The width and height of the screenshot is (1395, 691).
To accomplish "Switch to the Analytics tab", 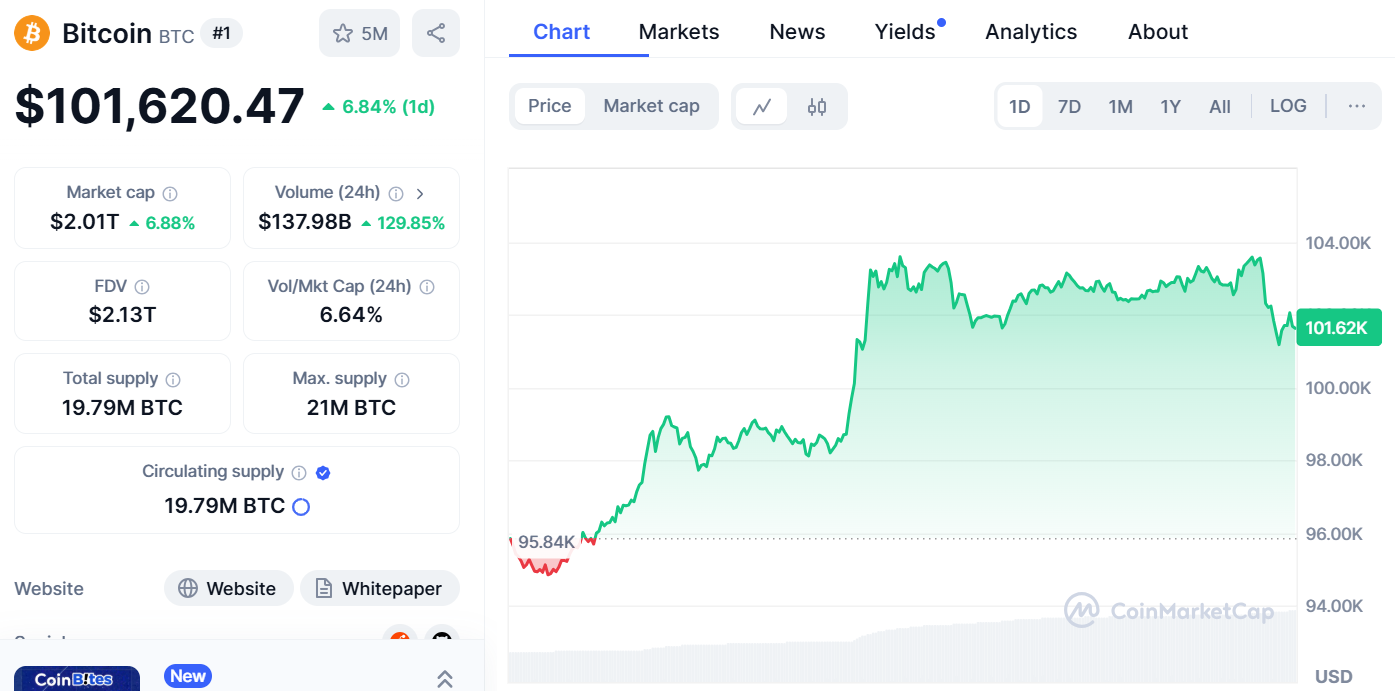I will 1031,32.
